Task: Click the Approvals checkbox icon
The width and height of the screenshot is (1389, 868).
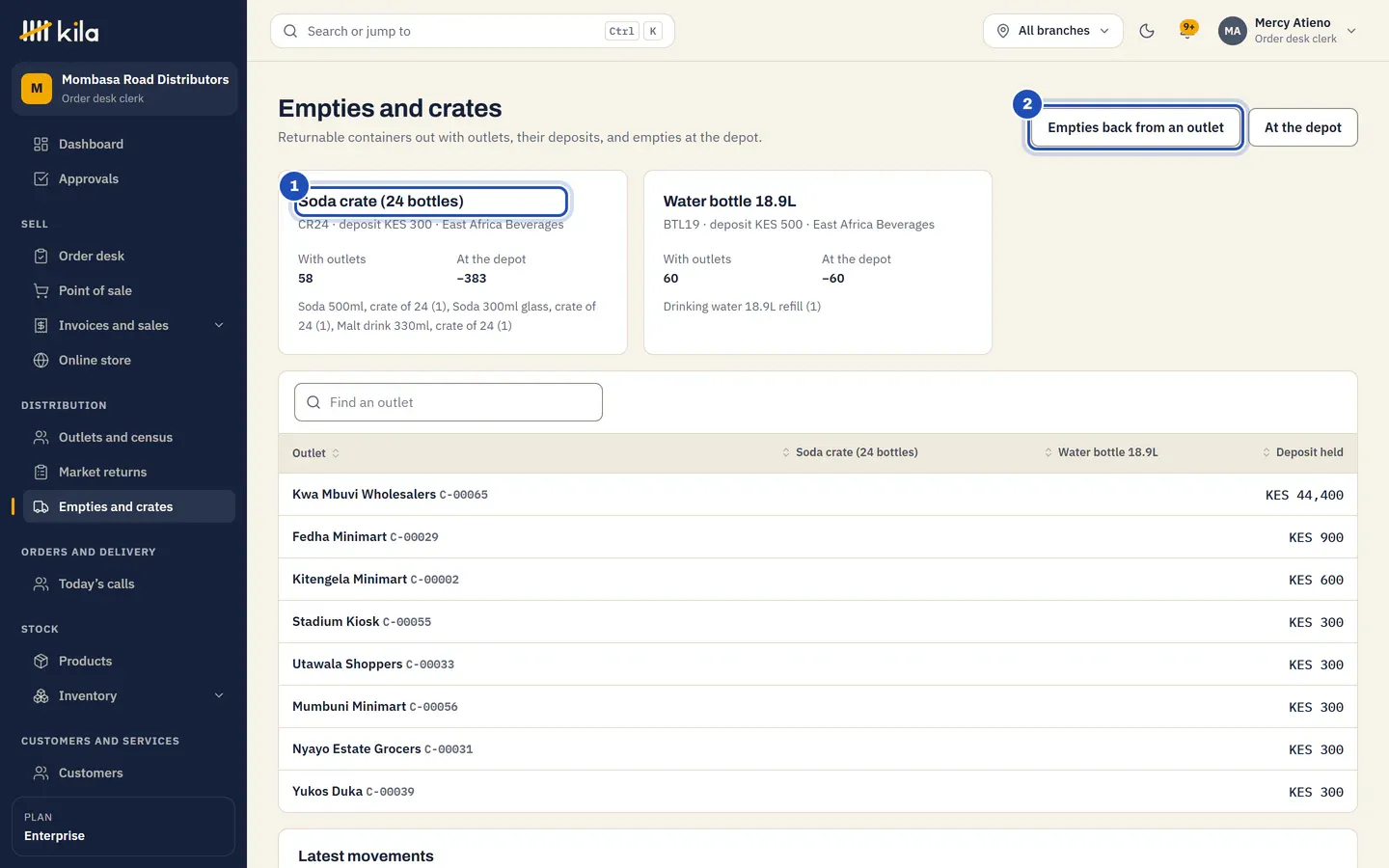Action: coord(41,179)
